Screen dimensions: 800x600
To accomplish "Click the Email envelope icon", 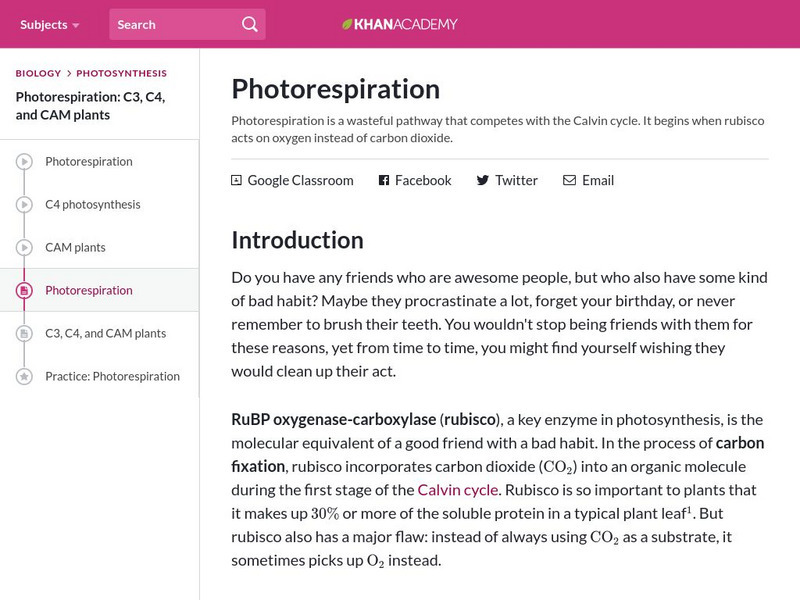I will (569, 181).
